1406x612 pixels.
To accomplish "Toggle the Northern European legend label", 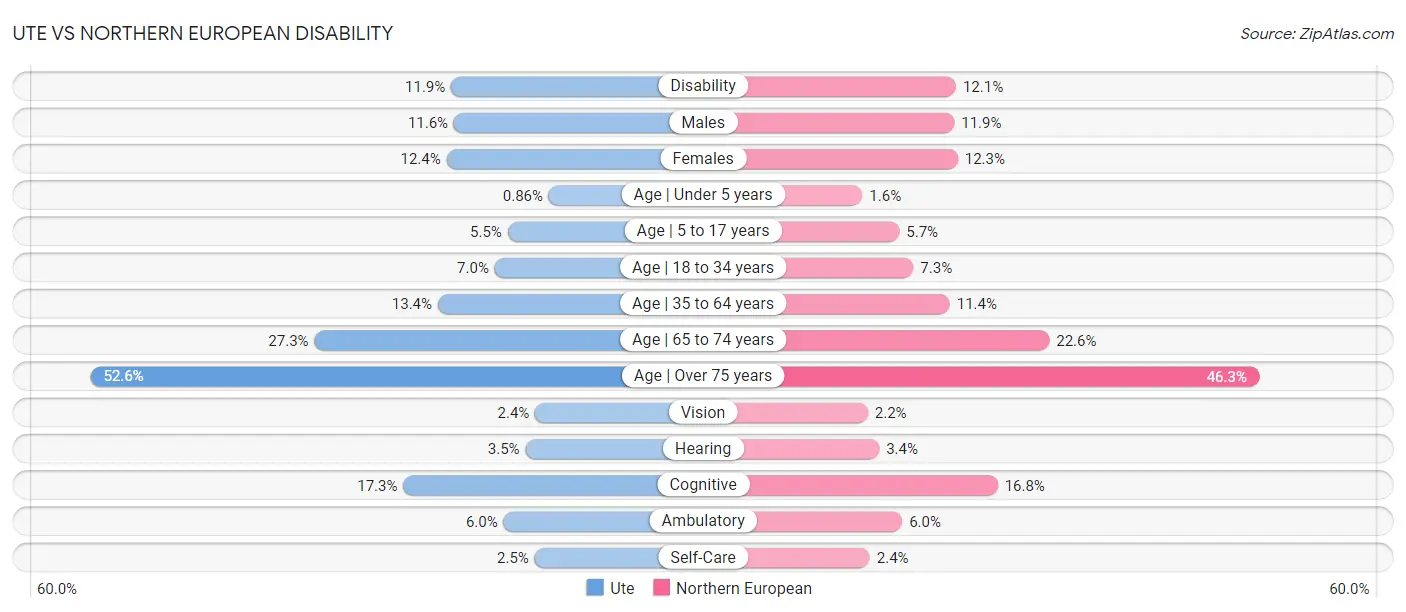I will point(744,588).
